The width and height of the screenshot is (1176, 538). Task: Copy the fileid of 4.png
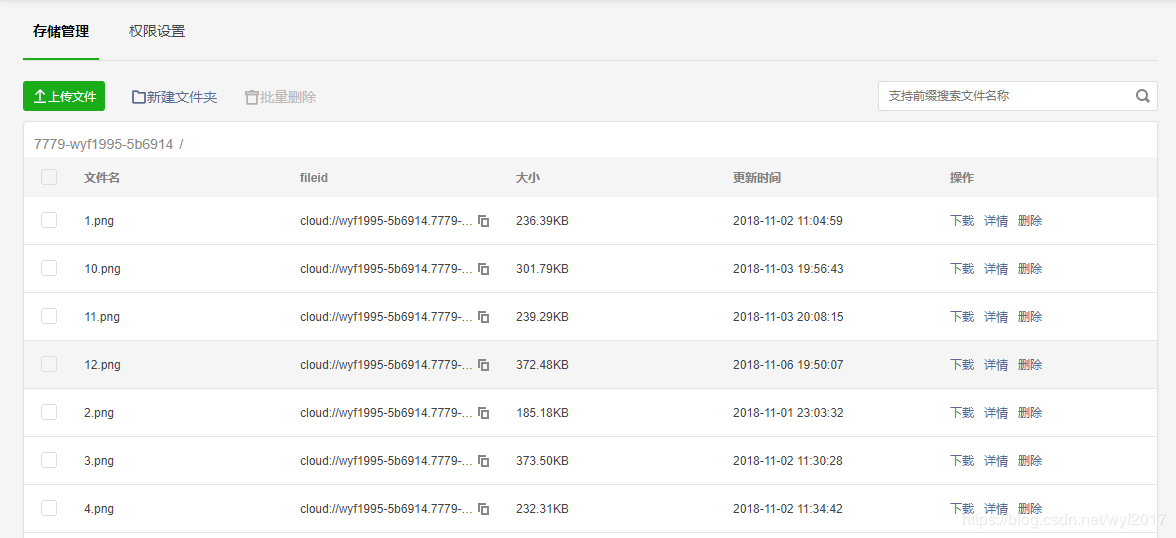click(x=484, y=509)
